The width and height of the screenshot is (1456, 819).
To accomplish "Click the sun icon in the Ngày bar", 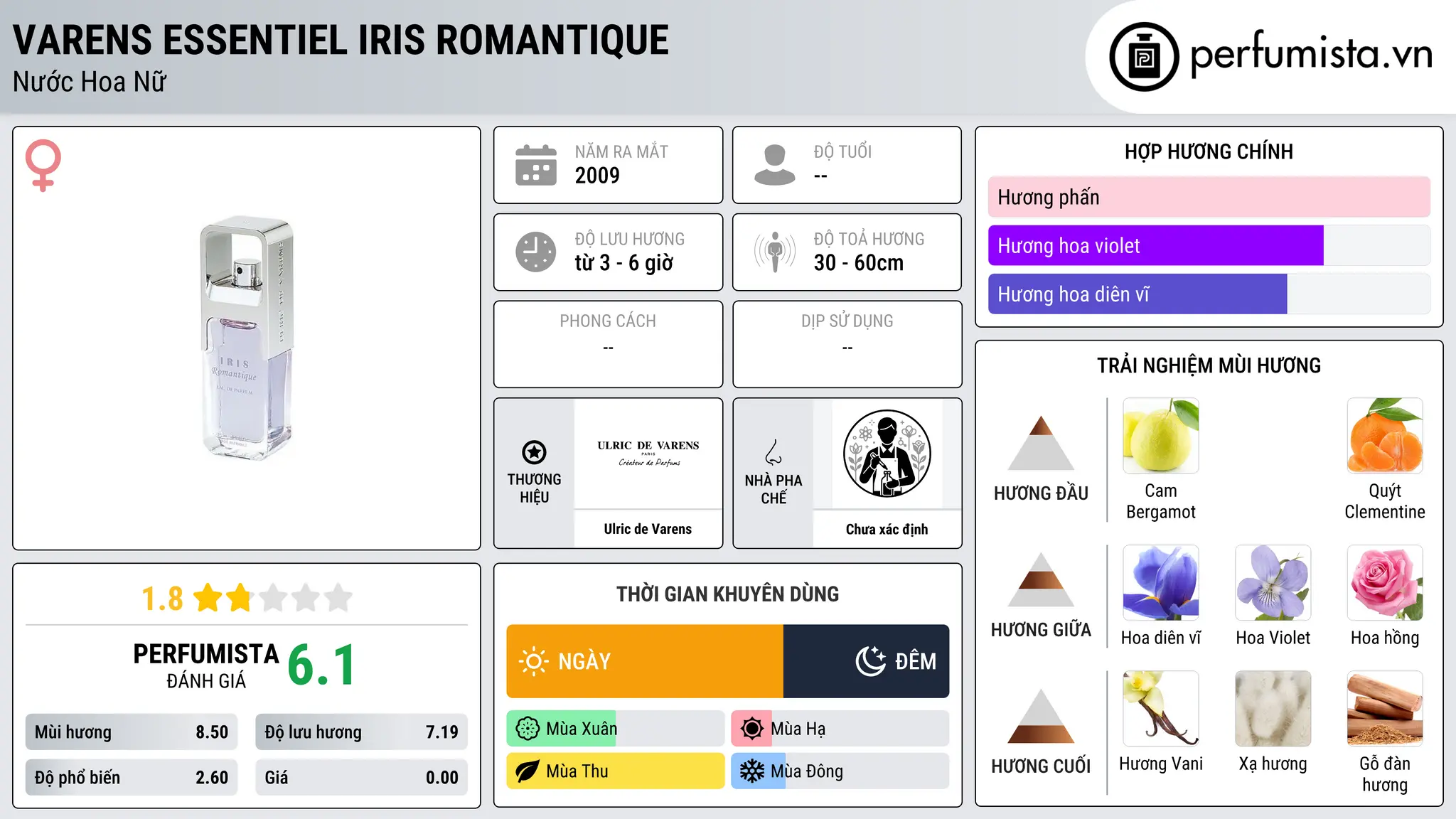I will (533, 661).
